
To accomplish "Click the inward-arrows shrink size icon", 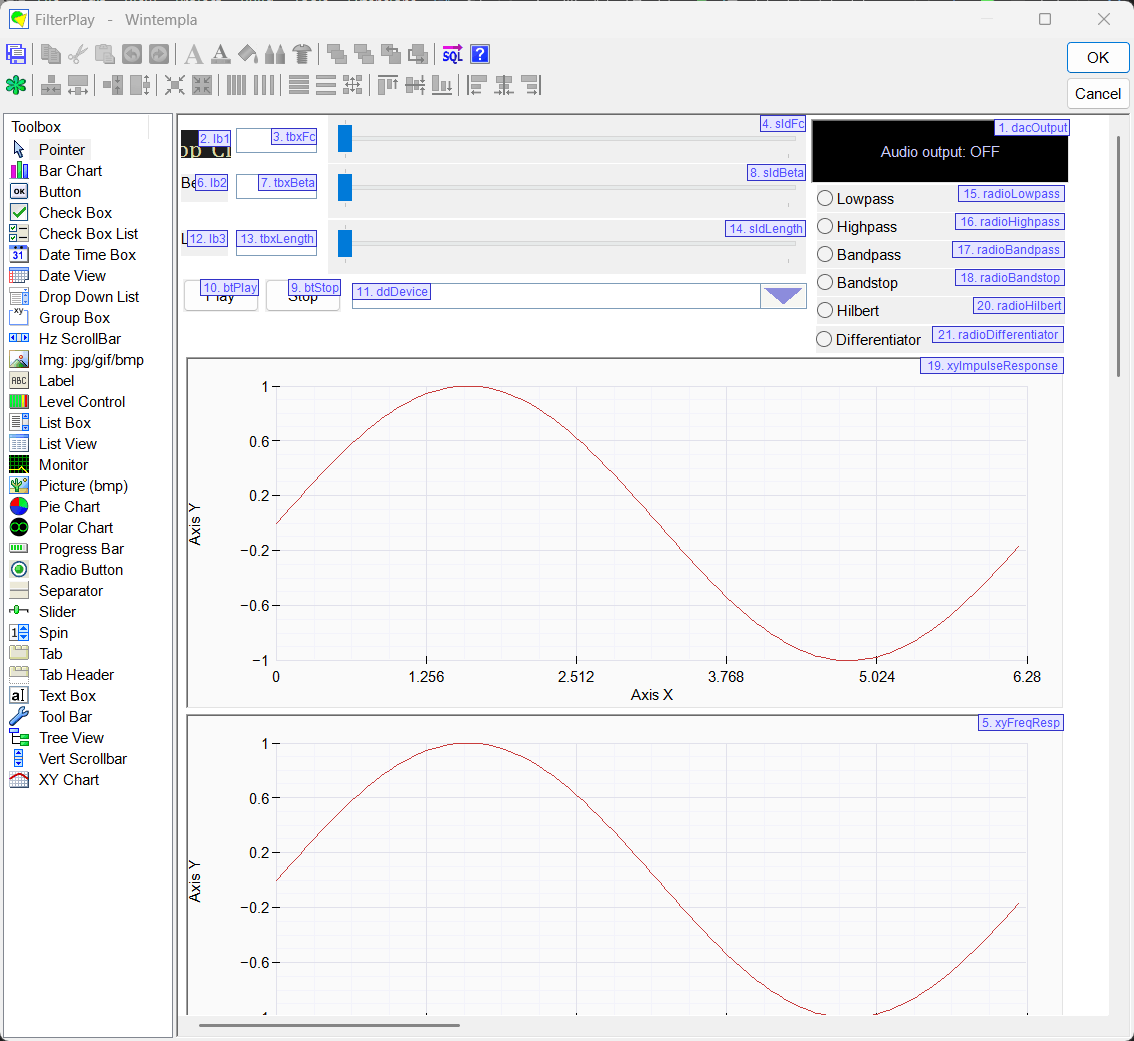I will [x=174, y=85].
